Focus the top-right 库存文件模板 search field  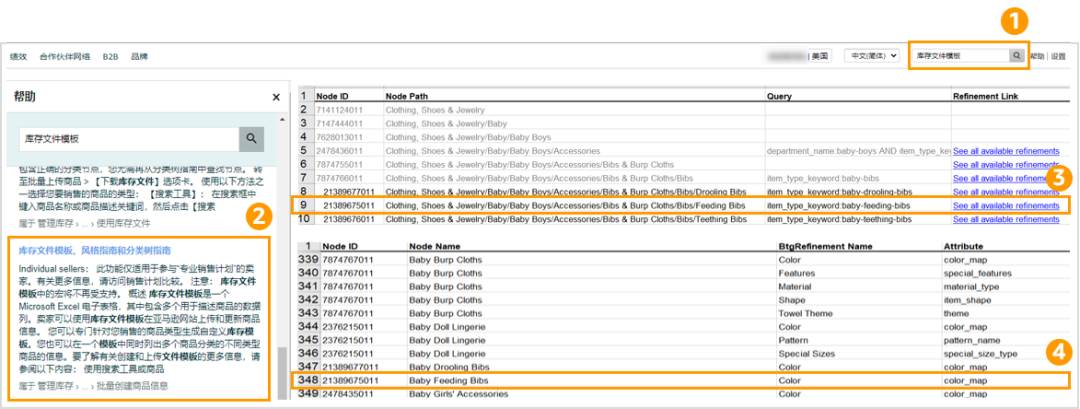[x=960, y=56]
